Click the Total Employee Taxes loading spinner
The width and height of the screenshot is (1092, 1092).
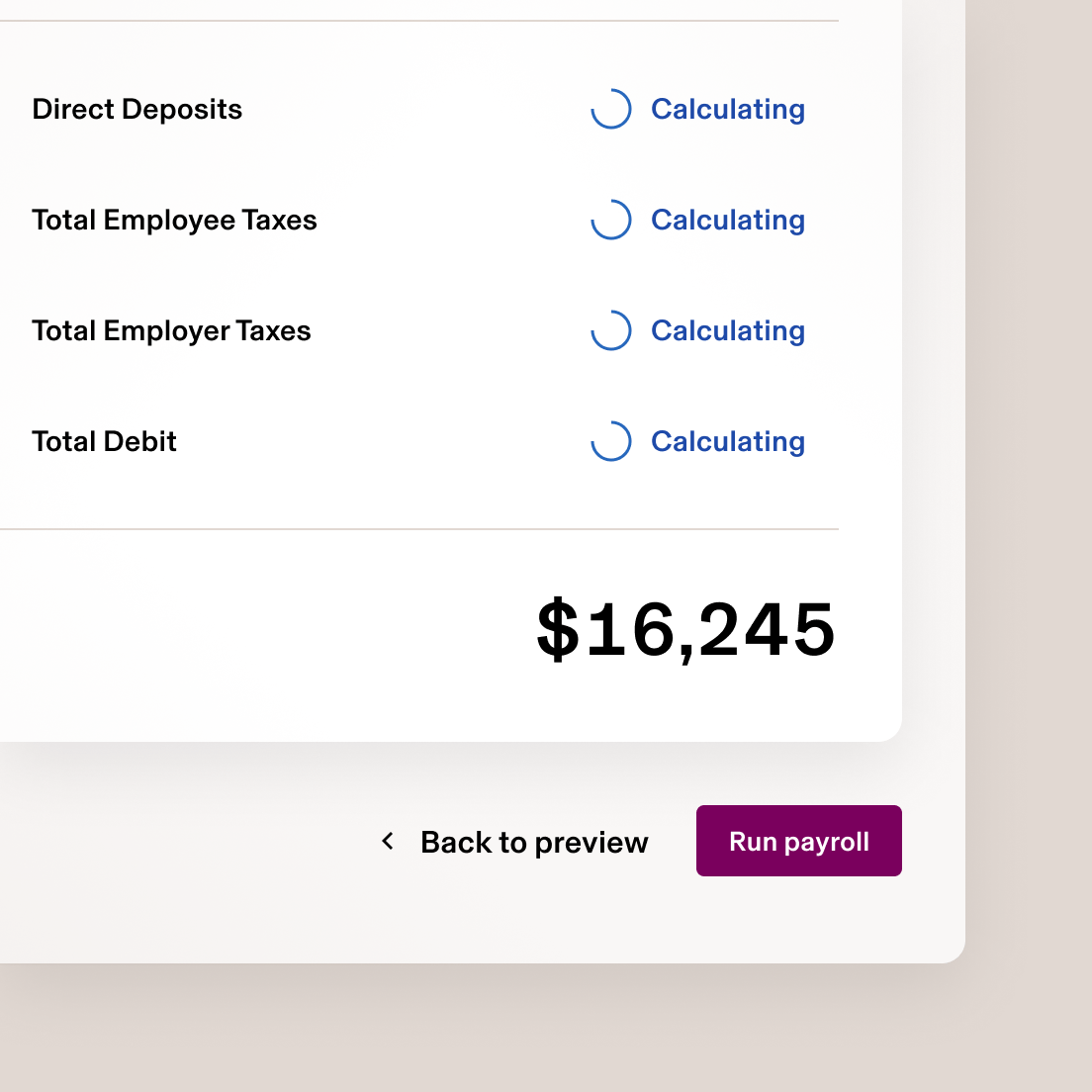[611, 221]
